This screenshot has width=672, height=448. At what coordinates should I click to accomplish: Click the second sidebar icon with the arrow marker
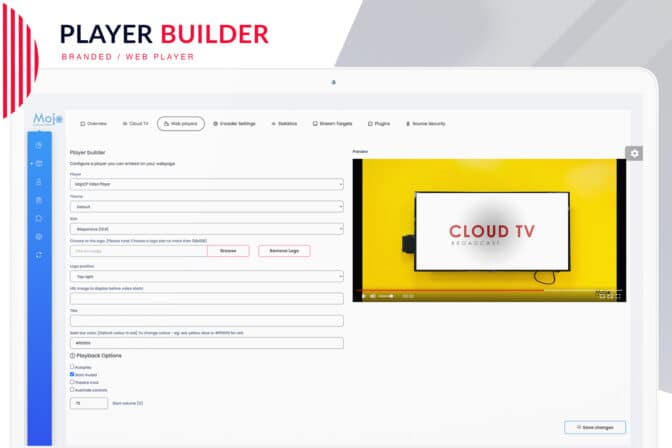point(39,163)
